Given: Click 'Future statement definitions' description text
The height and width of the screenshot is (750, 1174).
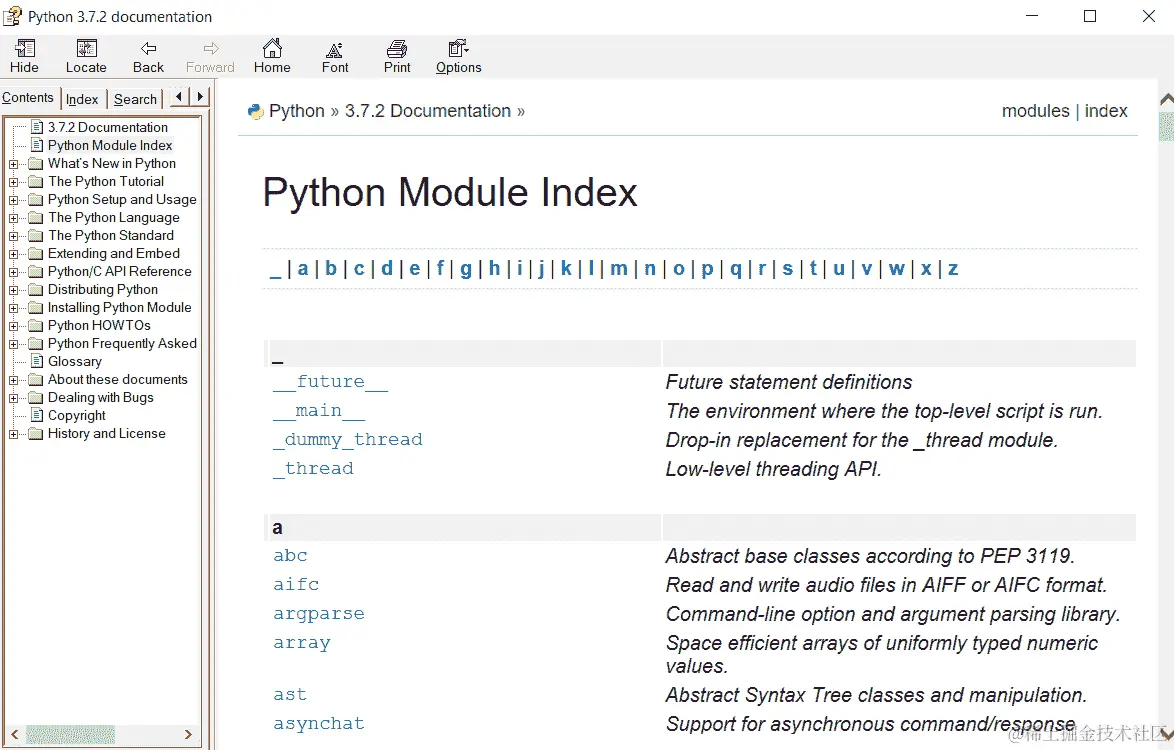Looking at the screenshot, I should coord(788,382).
